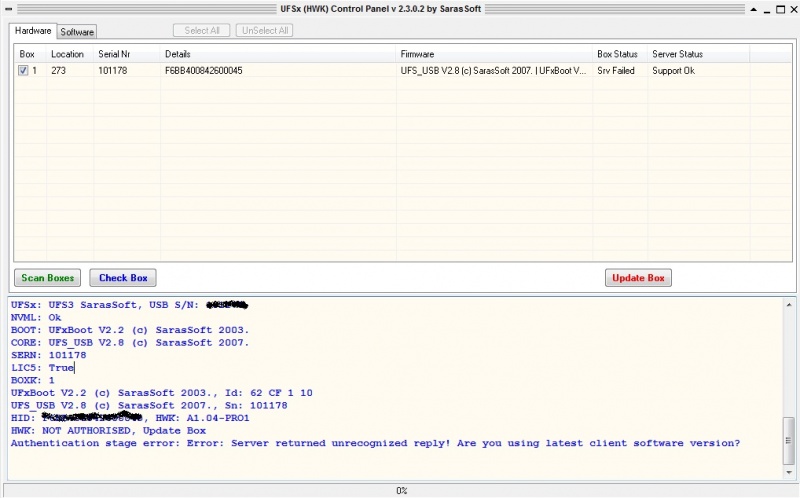Click the UnSelect All button
800x498 pixels.
point(264,31)
